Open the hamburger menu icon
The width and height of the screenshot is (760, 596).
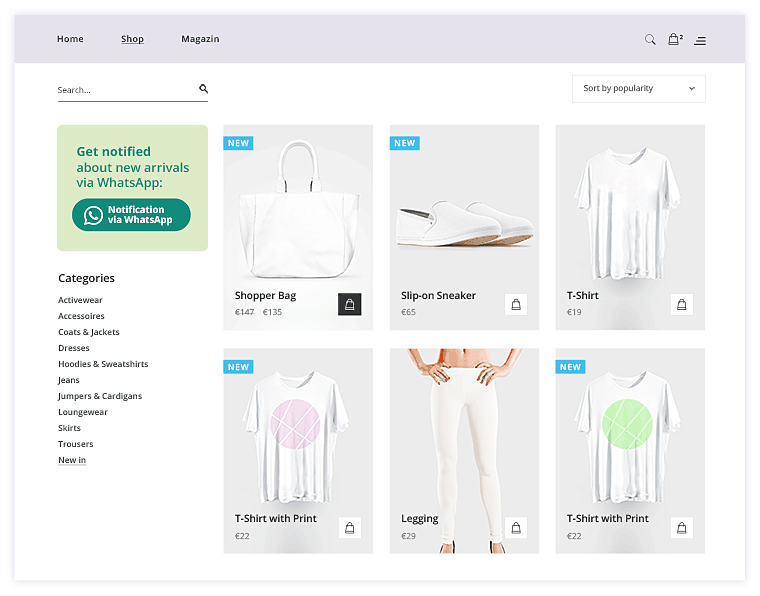[699, 41]
